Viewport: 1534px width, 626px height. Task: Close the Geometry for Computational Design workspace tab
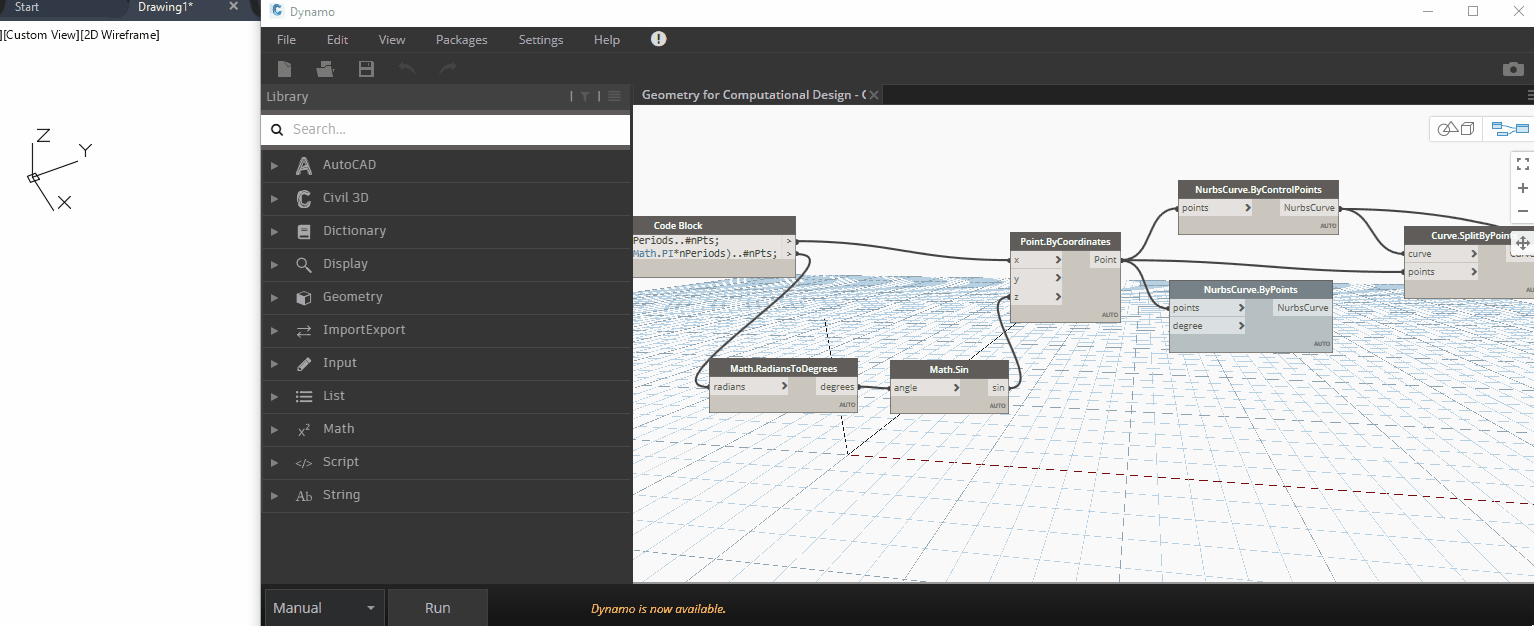click(874, 95)
